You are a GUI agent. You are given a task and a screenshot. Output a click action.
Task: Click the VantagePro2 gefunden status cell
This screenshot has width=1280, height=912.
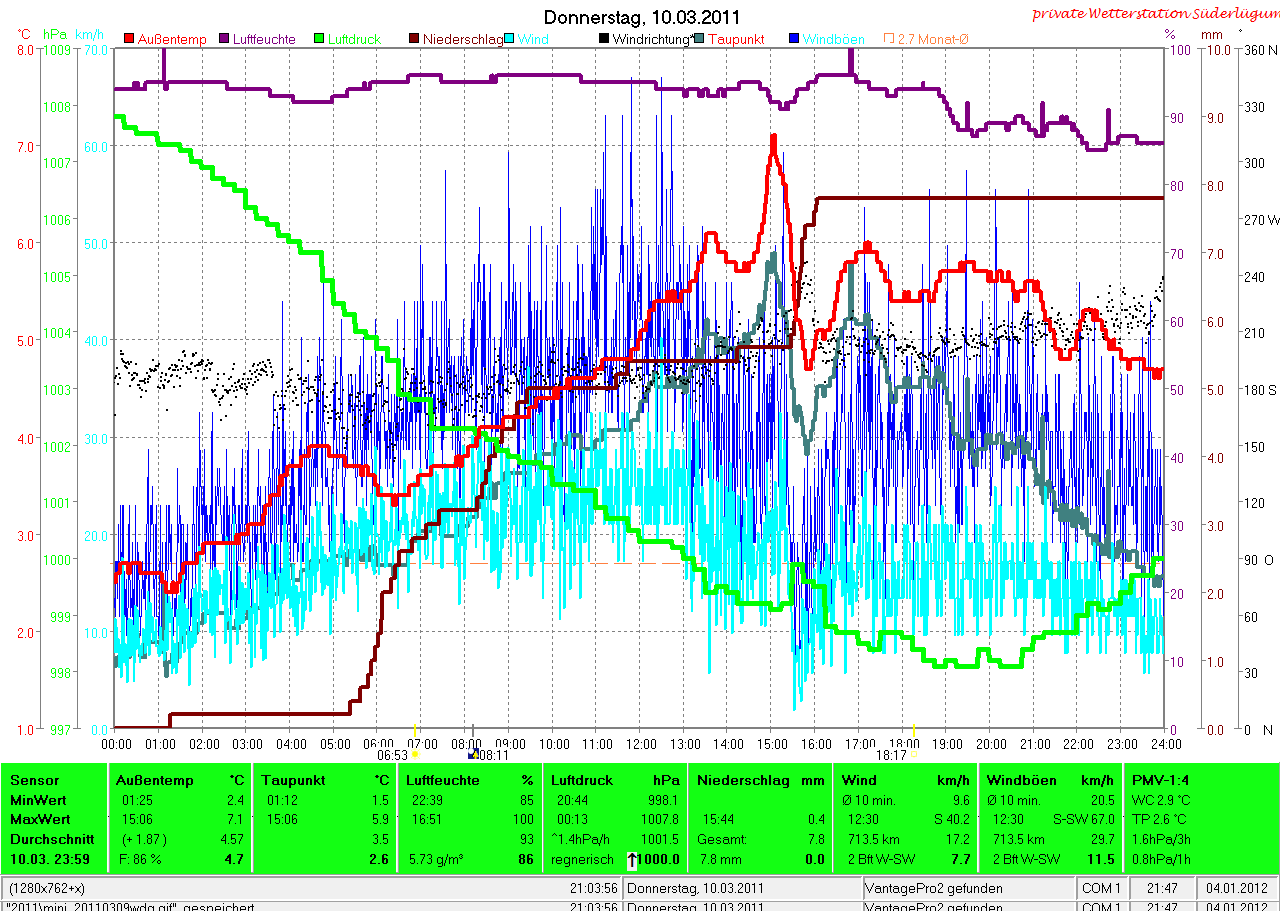[x=934, y=888]
